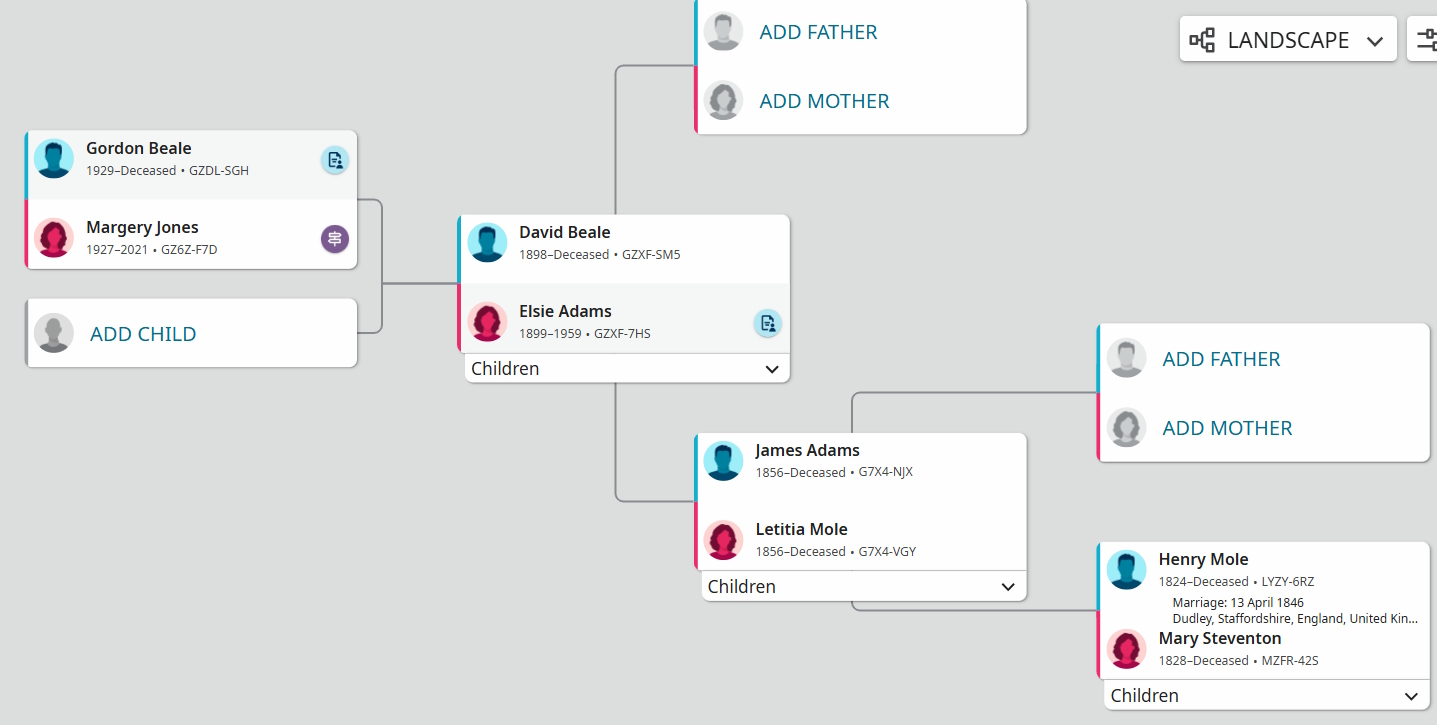Expand Children under Henry Mole and Mary Steventon

click(1267, 695)
